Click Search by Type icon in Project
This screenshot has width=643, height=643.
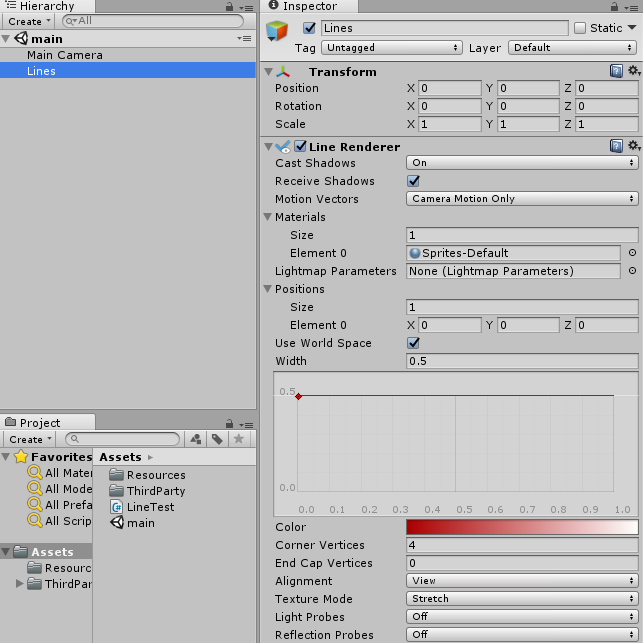point(196,439)
